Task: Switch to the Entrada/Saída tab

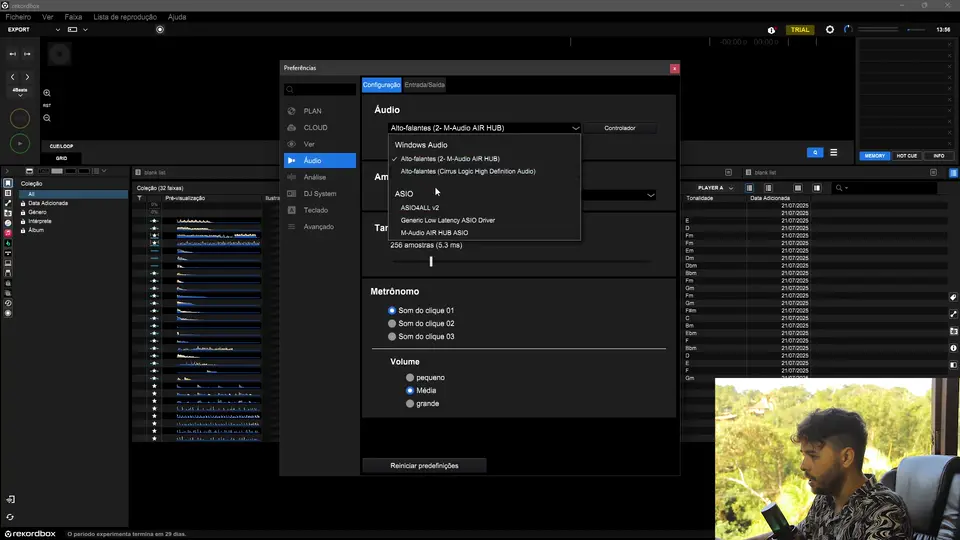Action: pos(424,85)
